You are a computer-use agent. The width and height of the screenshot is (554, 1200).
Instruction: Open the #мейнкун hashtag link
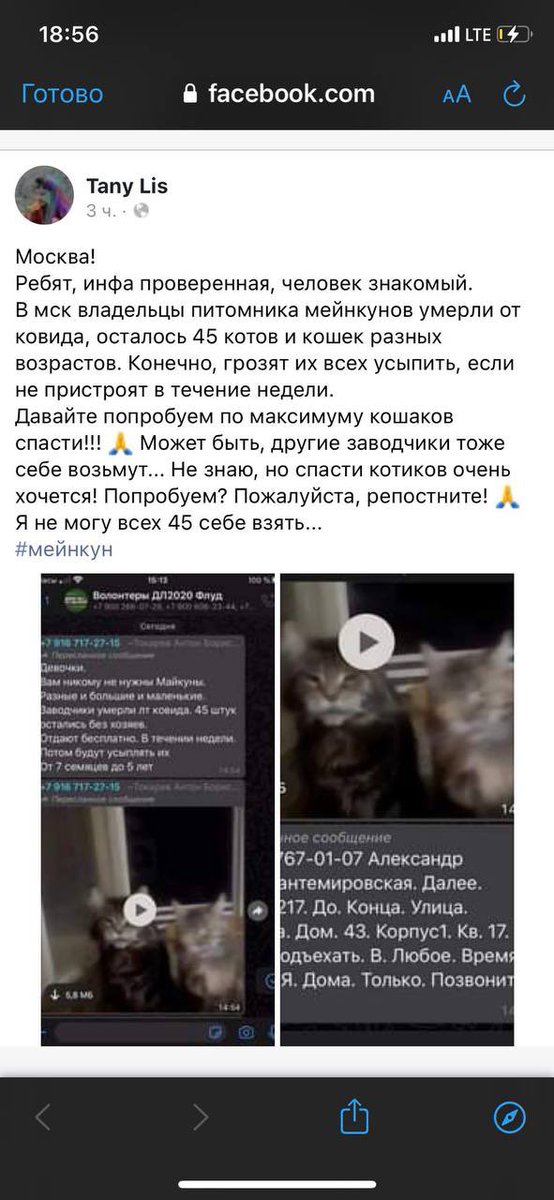click(65, 548)
